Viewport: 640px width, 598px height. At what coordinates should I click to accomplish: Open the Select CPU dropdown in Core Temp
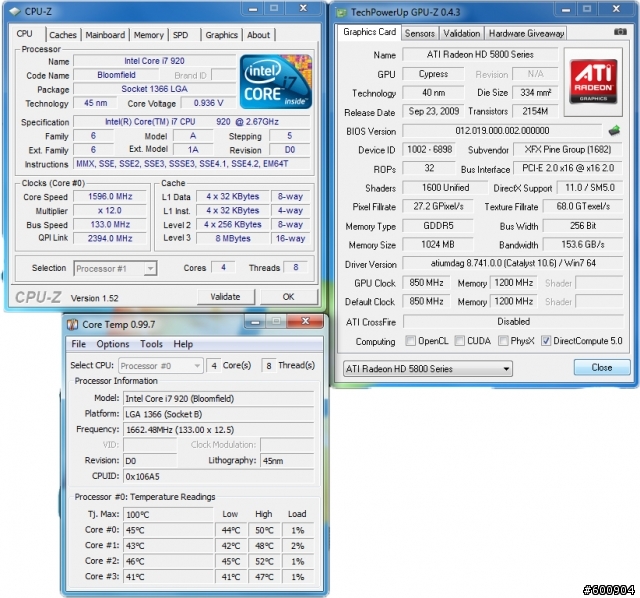pyautogui.click(x=160, y=365)
